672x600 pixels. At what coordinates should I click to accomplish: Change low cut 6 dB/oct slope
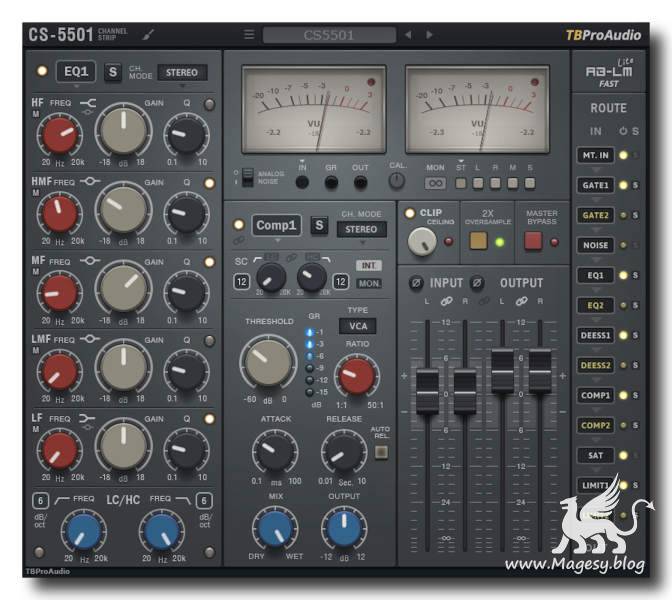(41, 501)
